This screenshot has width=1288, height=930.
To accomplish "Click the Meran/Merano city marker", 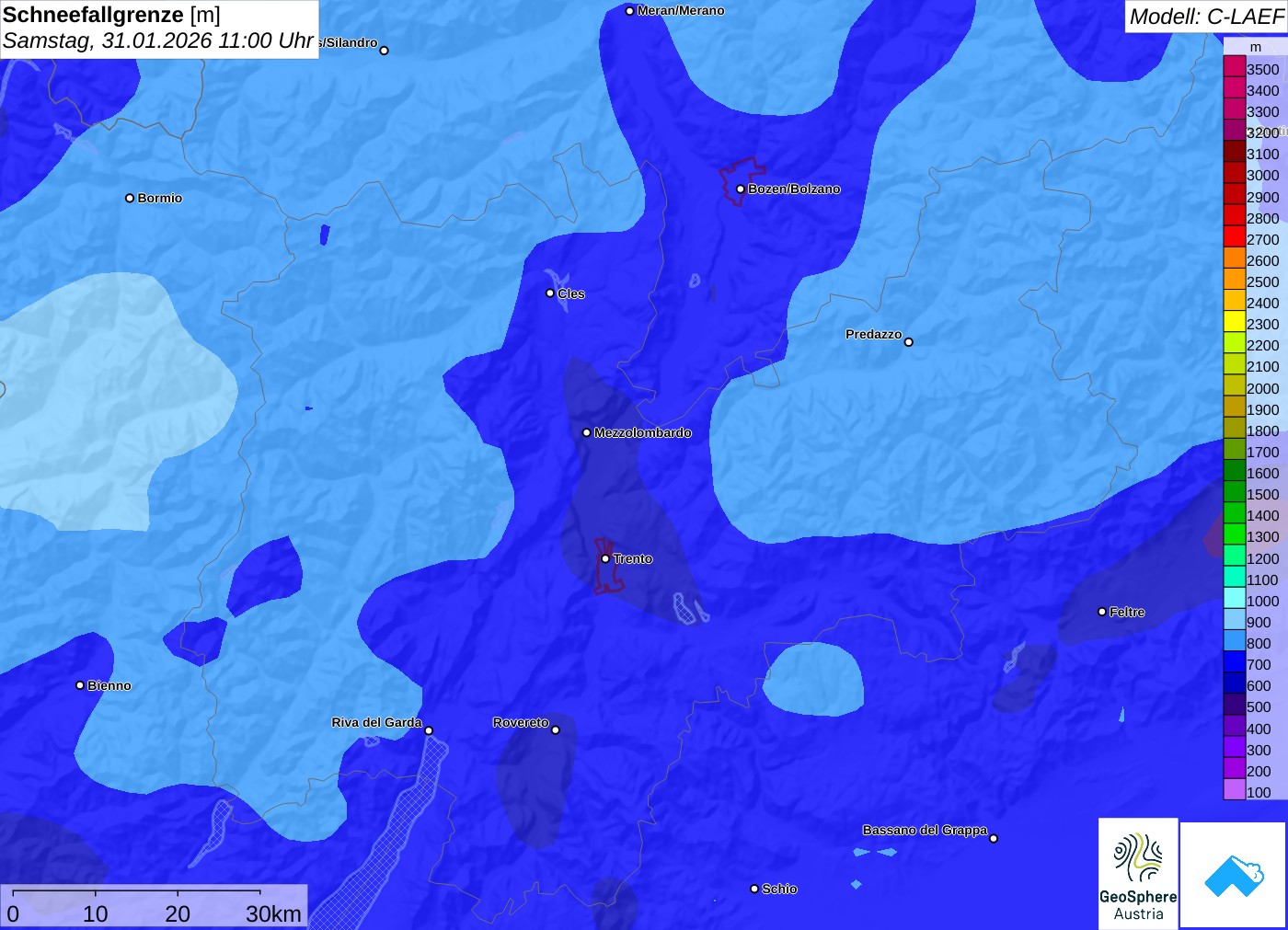I will tap(629, 11).
